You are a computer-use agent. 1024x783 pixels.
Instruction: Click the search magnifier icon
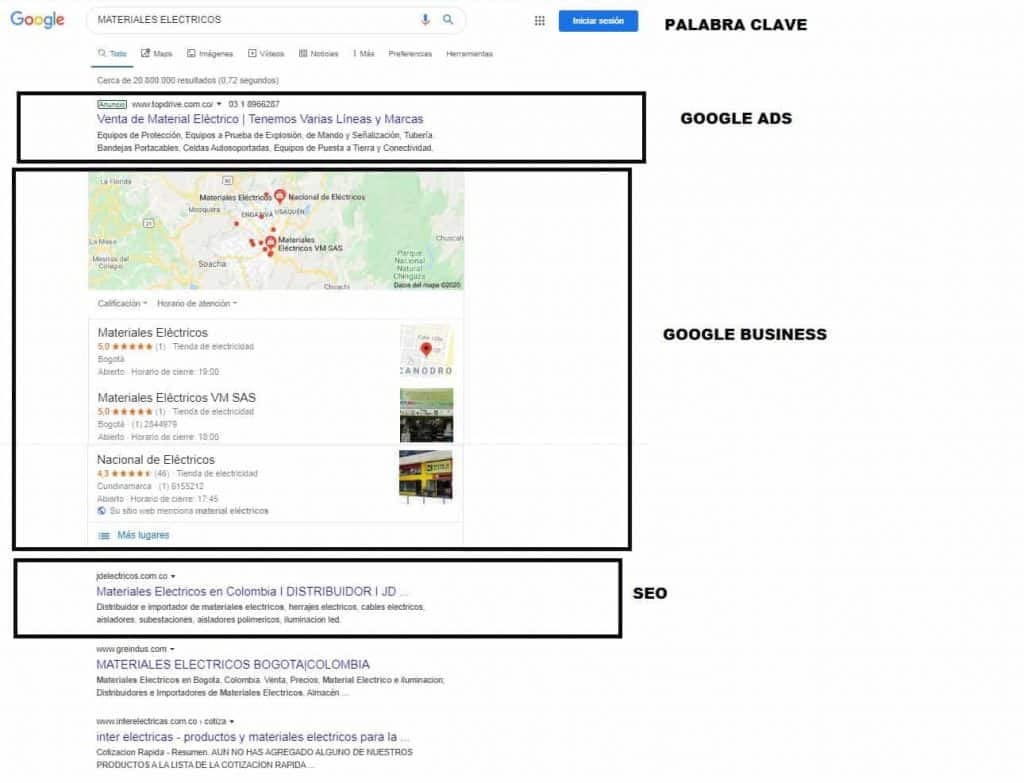click(x=448, y=20)
